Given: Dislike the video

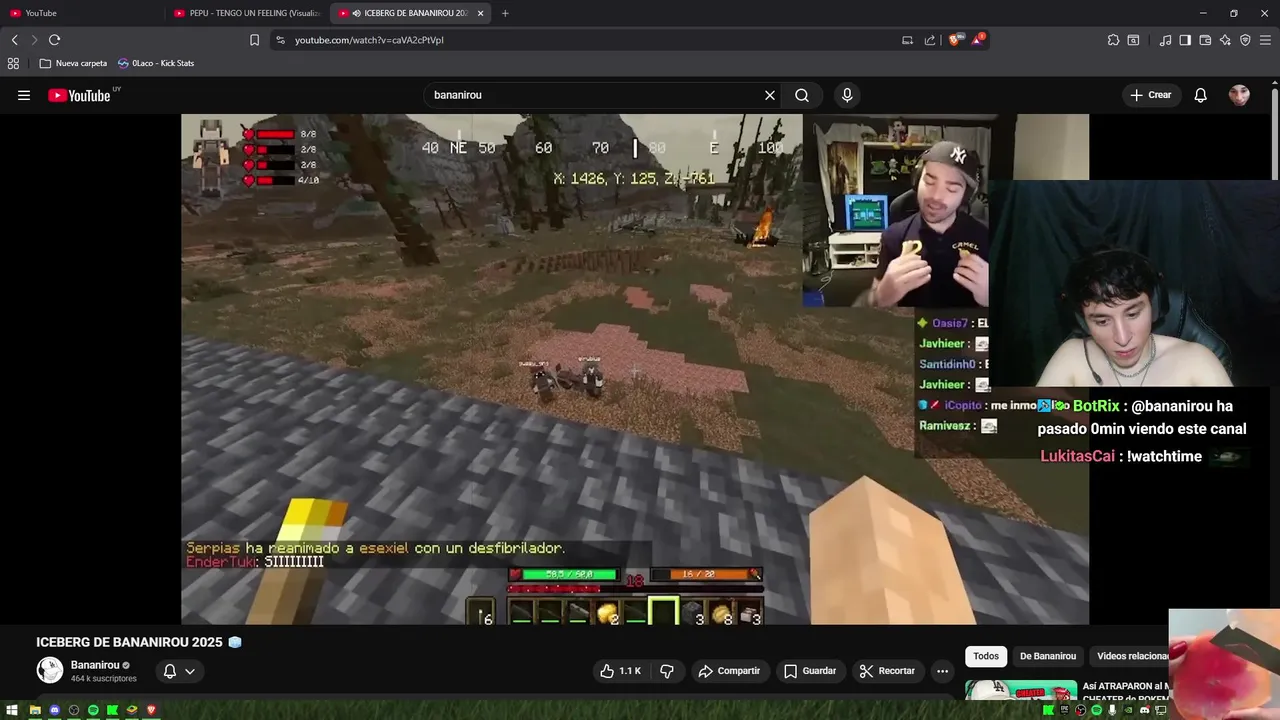Looking at the screenshot, I should 667,671.
